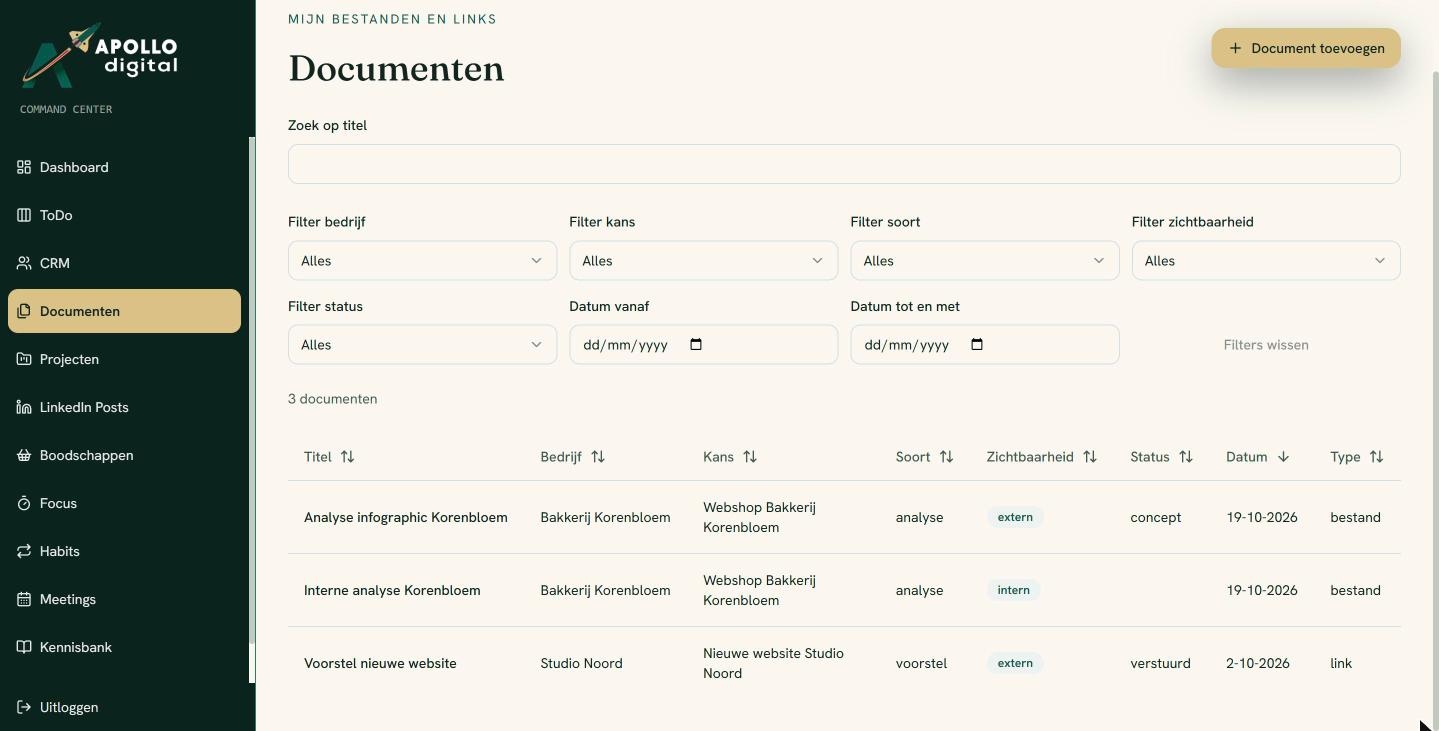Go to Documenten in sidebar
This screenshot has width=1439, height=731.
click(124, 311)
